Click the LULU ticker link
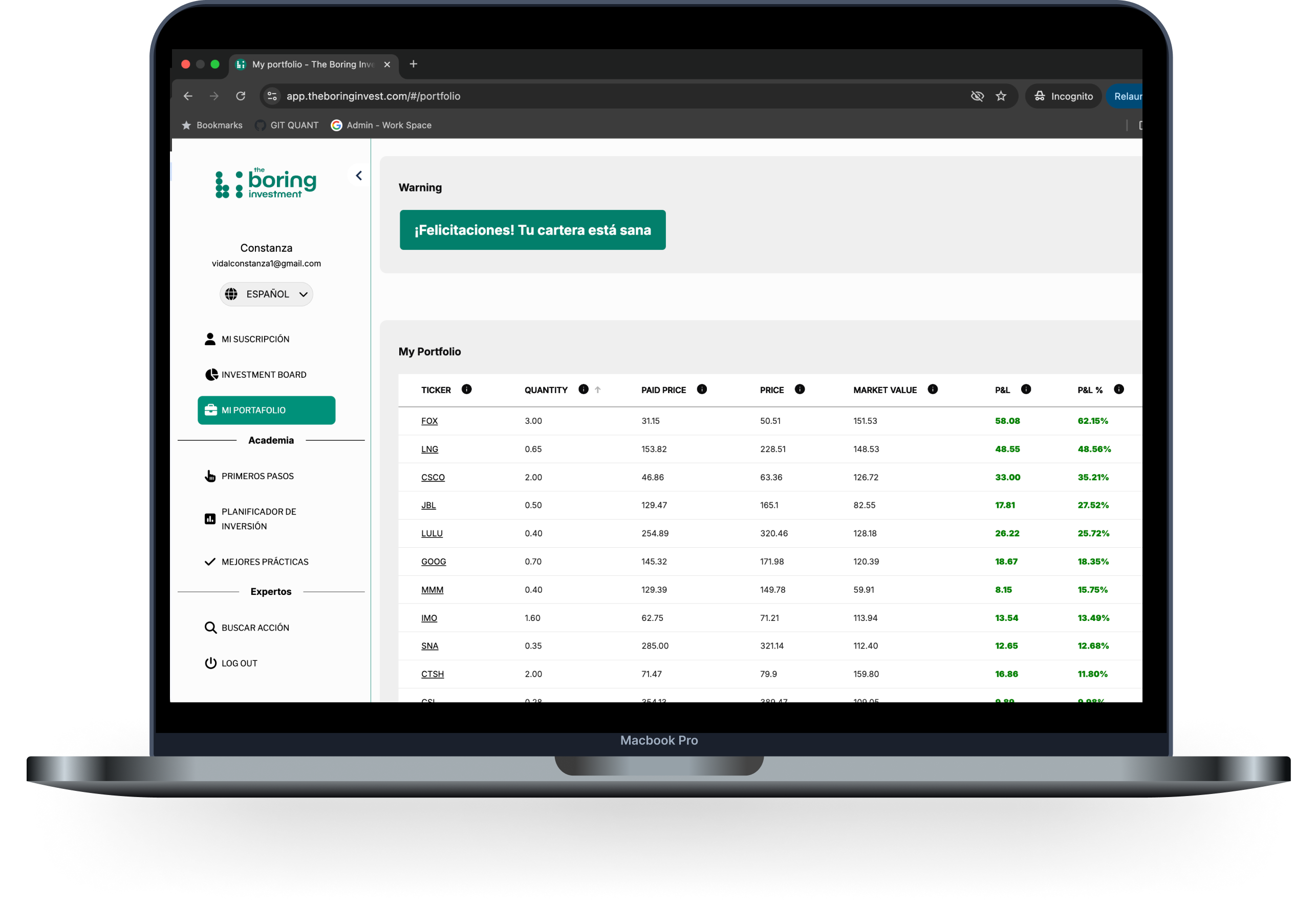 (432, 534)
